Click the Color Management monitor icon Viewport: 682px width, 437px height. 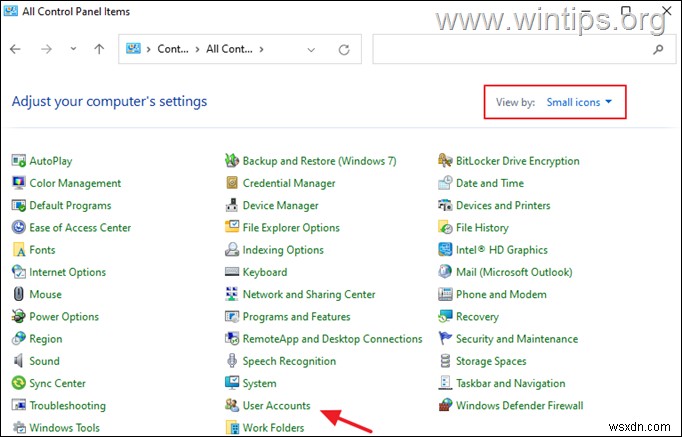click(19, 183)
